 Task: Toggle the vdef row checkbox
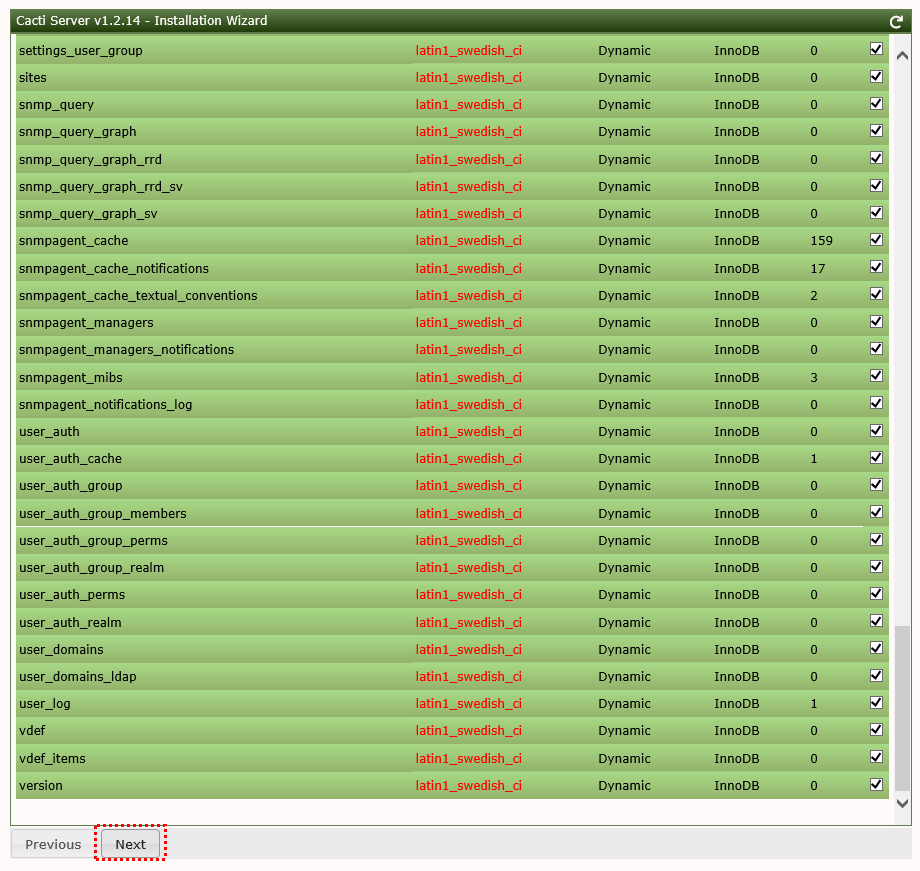coord(876,730)
